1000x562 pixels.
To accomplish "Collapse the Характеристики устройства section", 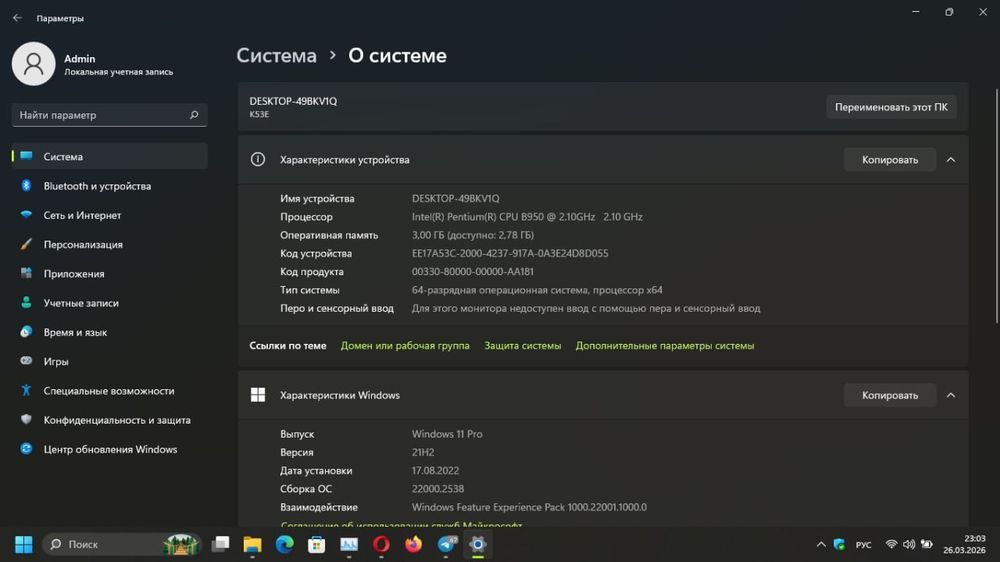I will (x=951, y=159).
